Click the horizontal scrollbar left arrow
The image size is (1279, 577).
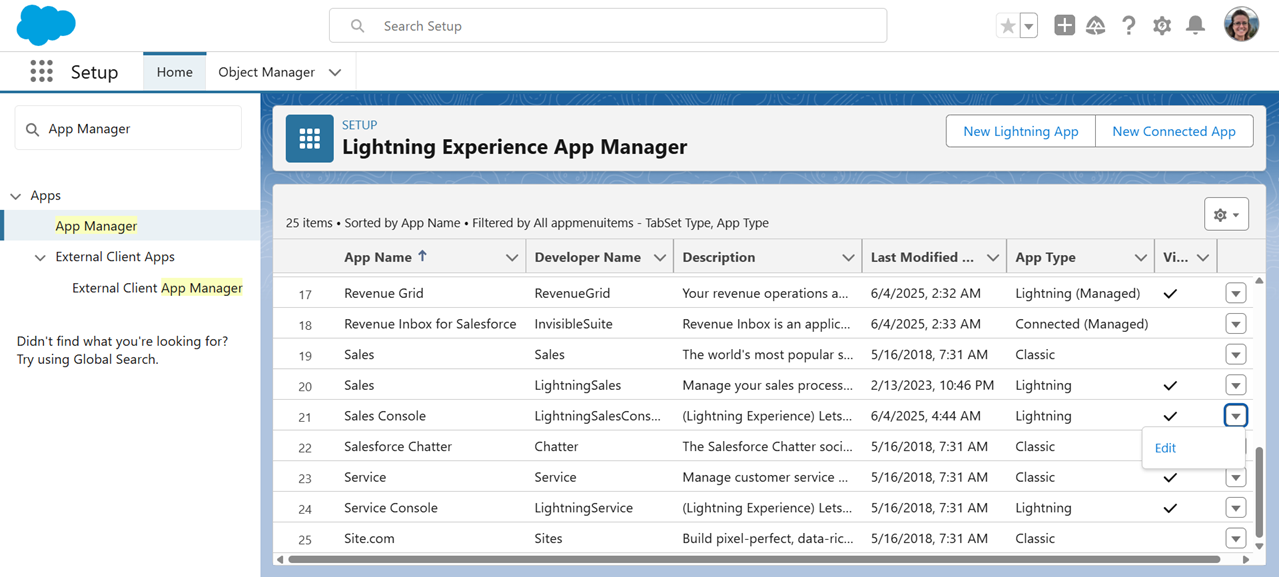tap(280, 559)
